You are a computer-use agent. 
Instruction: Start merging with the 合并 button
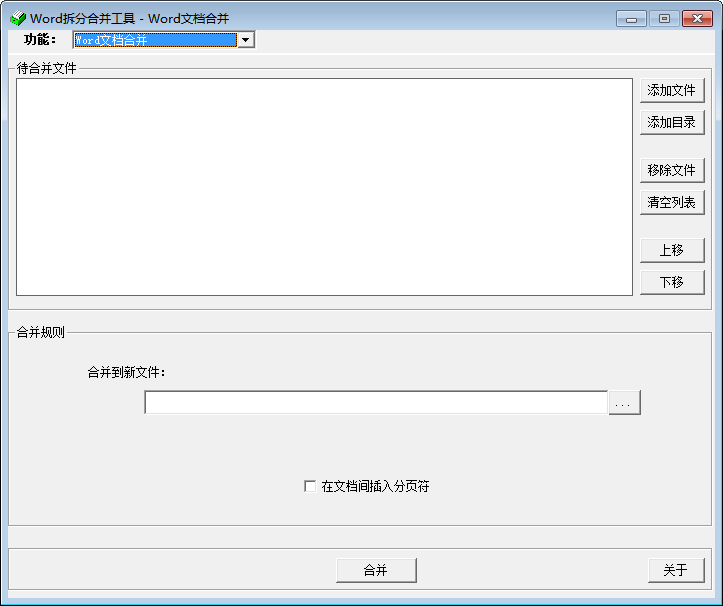tap(376, 570)
